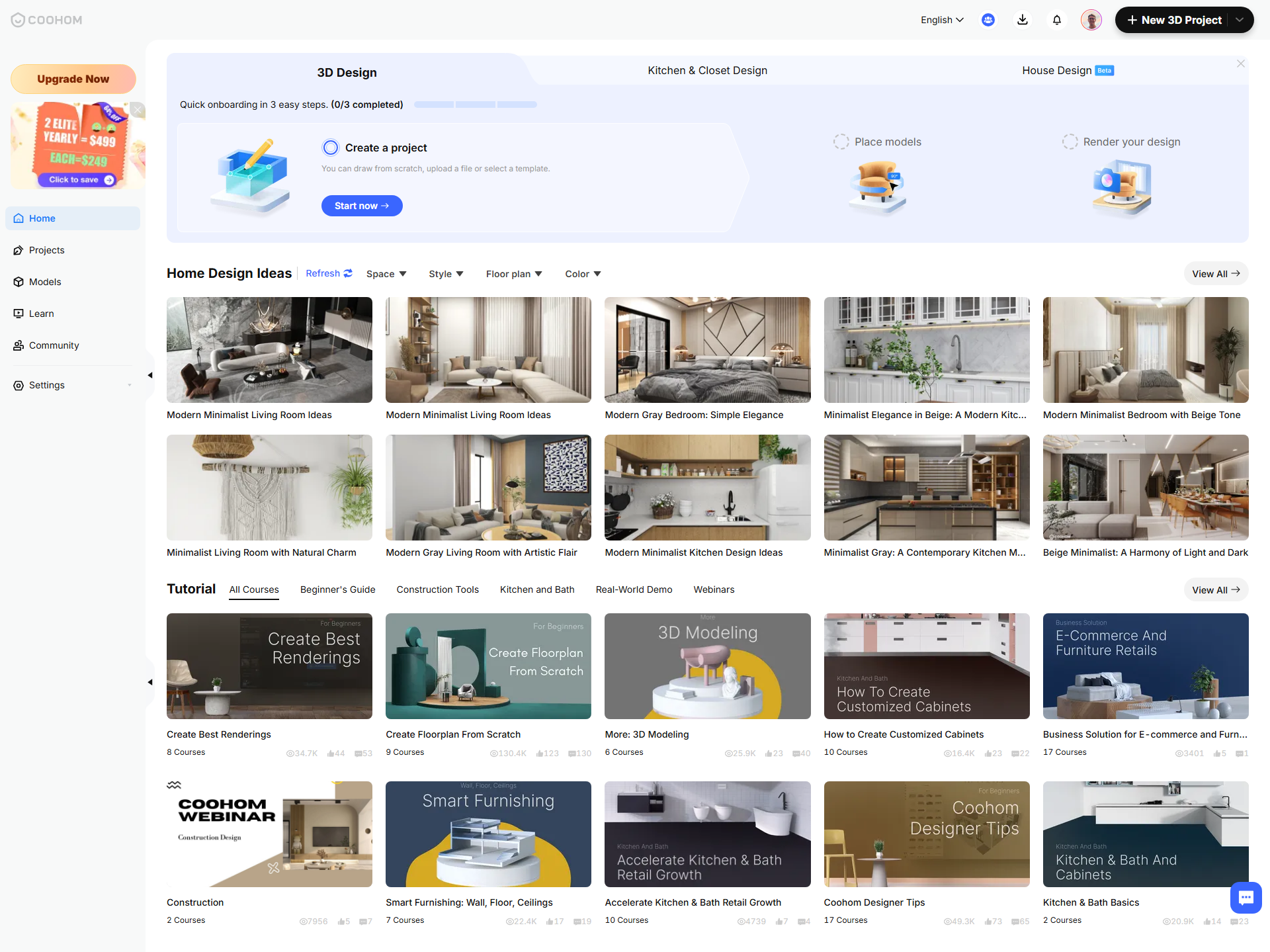The width and height of the screenshot is (1270, 952).
Task: Click the blue team members icon
Action: 988,20
